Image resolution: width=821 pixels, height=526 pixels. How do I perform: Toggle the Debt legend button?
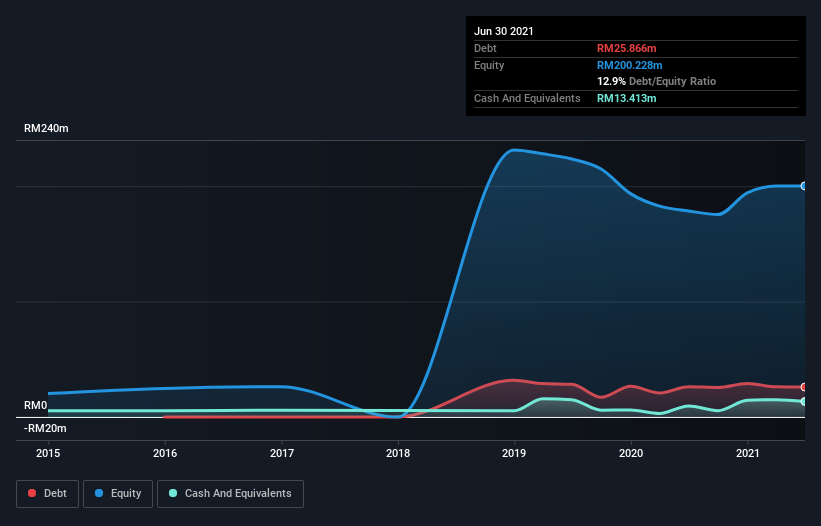click(x=47, y=494)
